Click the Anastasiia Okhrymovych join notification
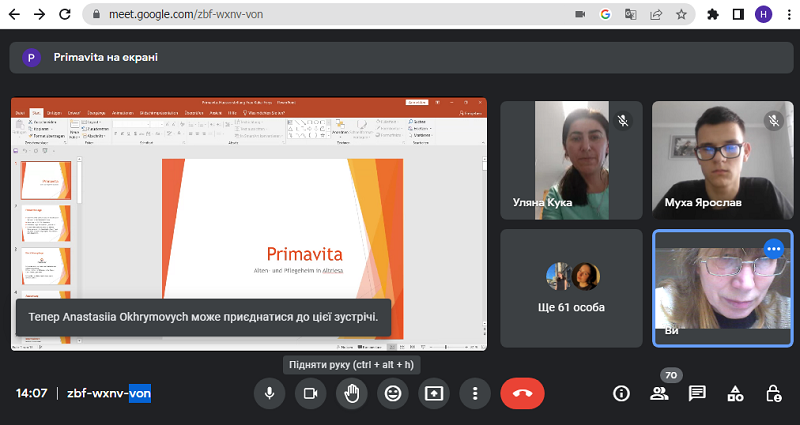The height and width of the screenshot is (425, 800). 204,317
